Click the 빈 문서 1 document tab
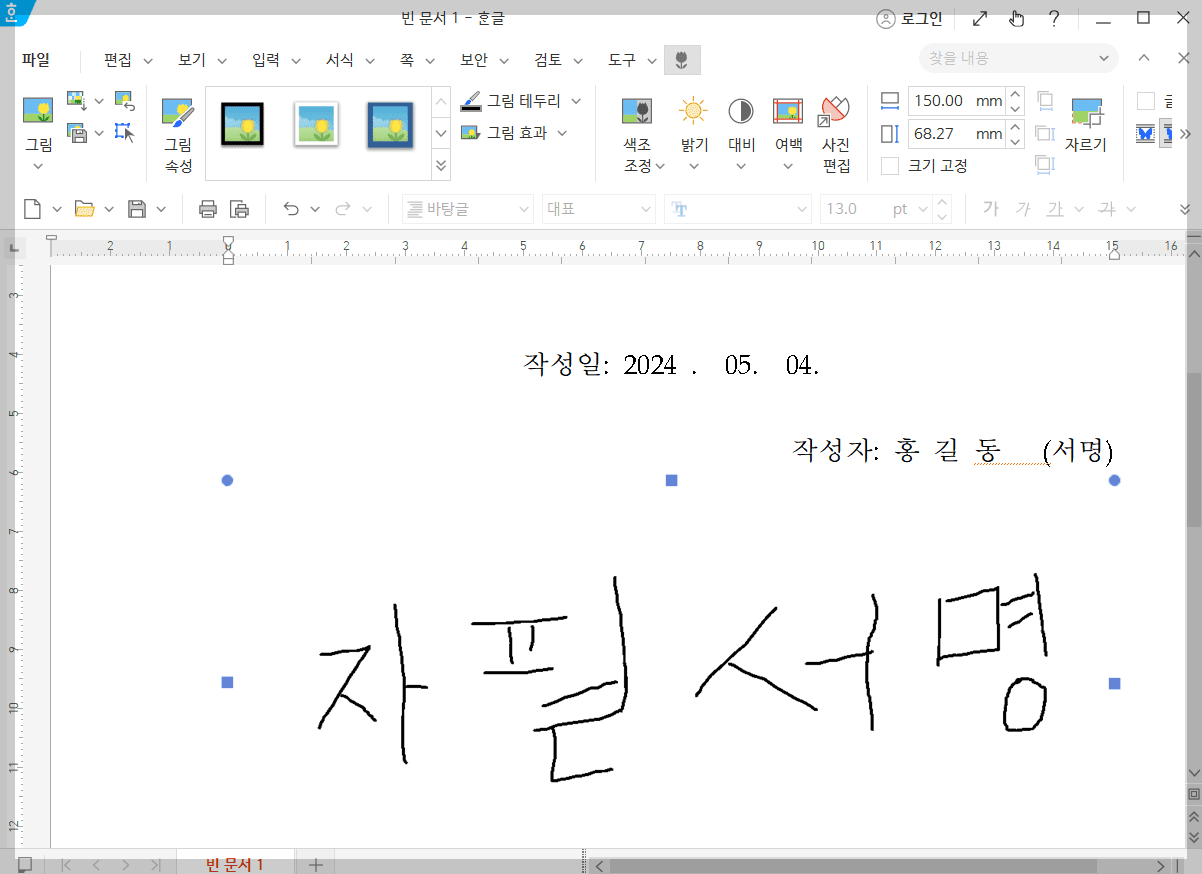Screen dimensions: 1202x874 [236, 861]
